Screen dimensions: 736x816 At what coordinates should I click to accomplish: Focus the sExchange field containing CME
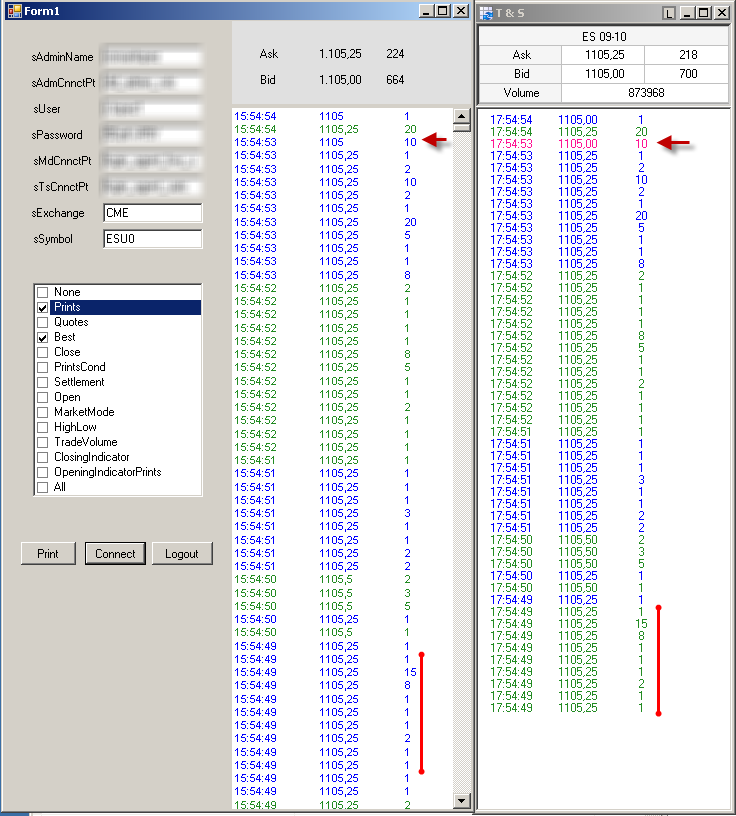[152, 213]
